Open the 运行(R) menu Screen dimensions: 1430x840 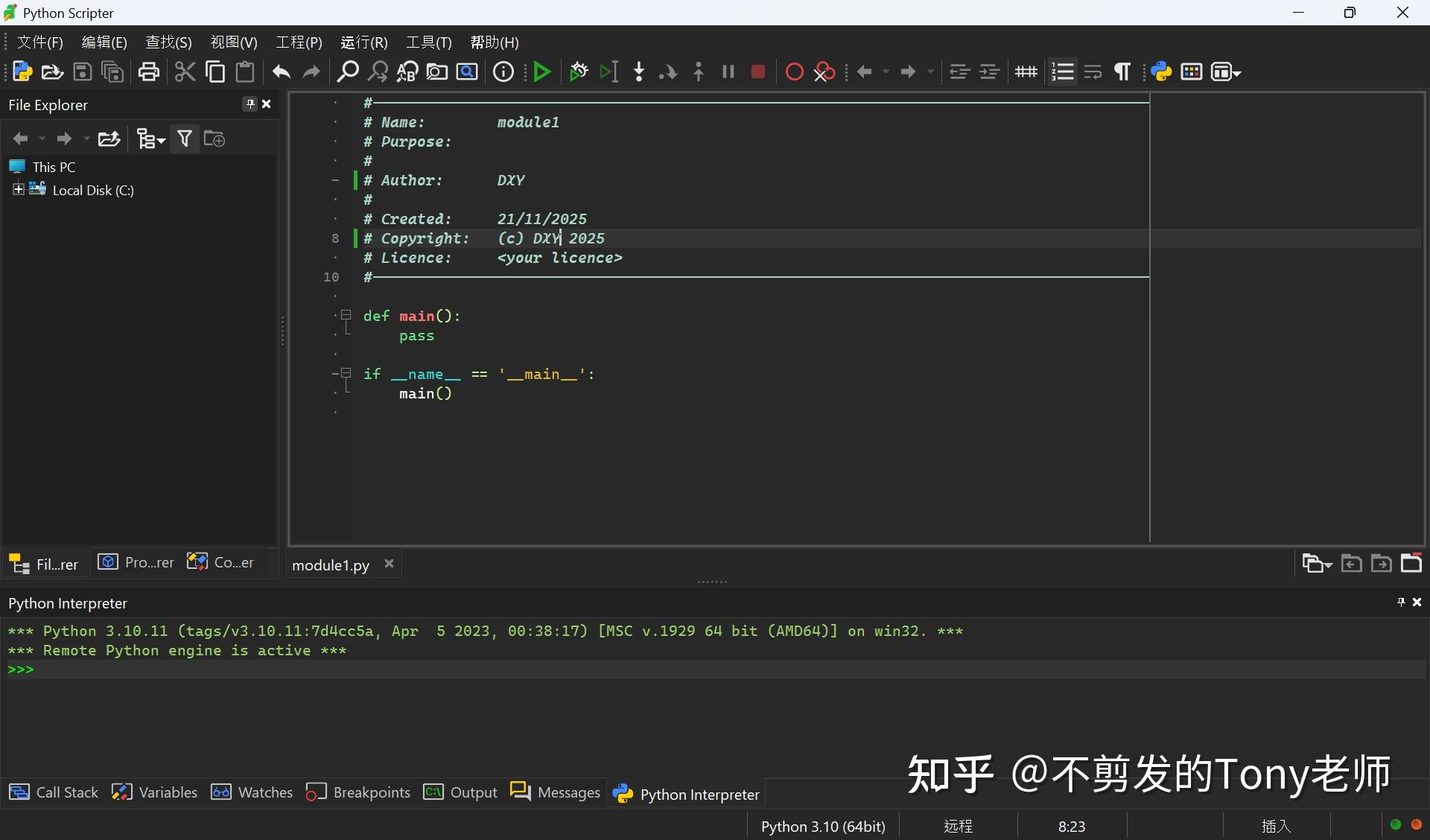click(x=363, y=42)
